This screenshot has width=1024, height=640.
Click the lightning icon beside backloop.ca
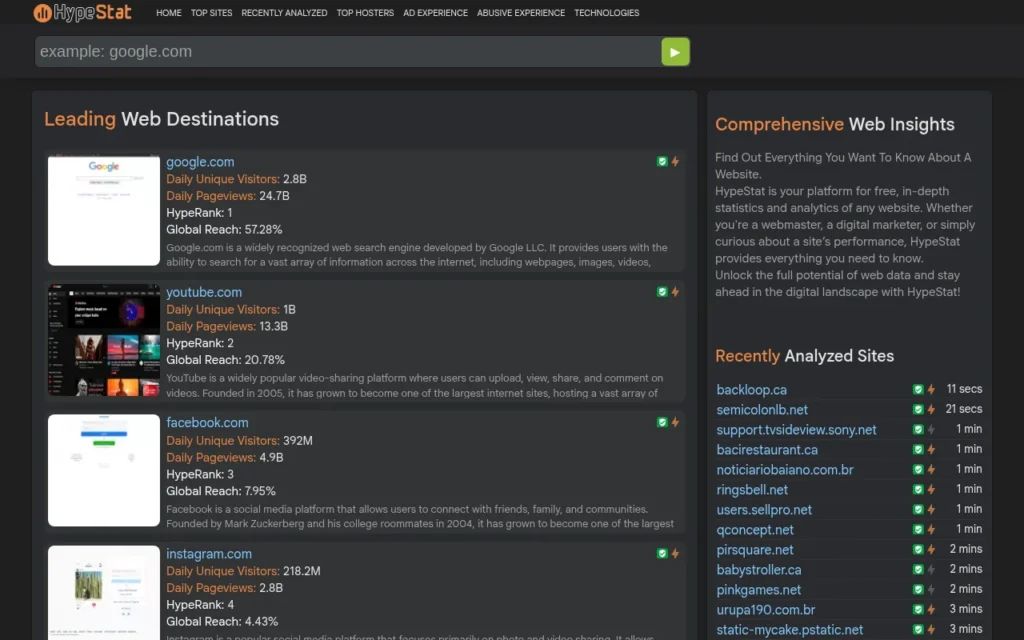click(931, 389)
